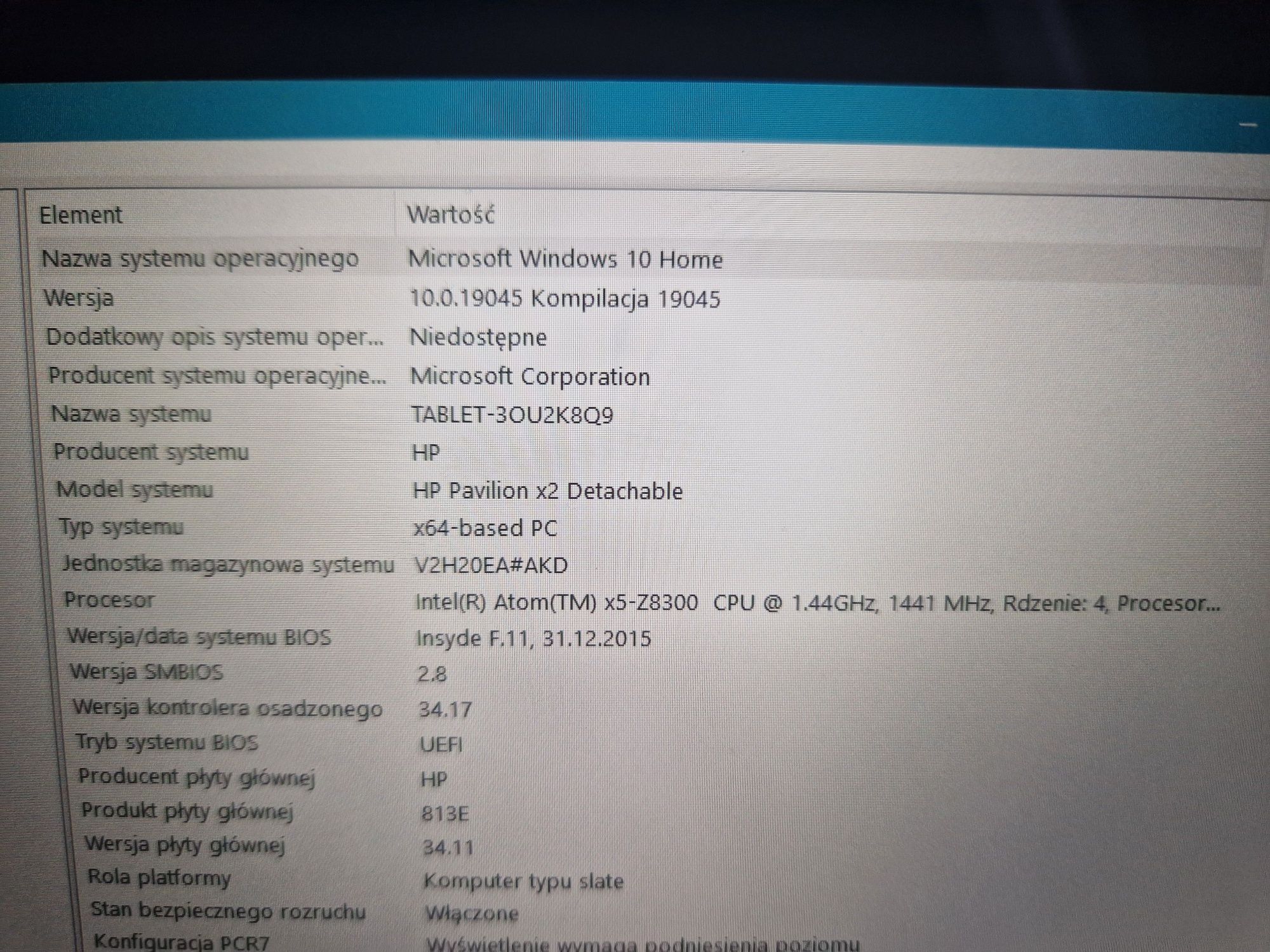Image resolution: width=1270 pixels, height=952 pixels.
Task: Select the value Microsoft Corporation
Action: tap(530, 376)
